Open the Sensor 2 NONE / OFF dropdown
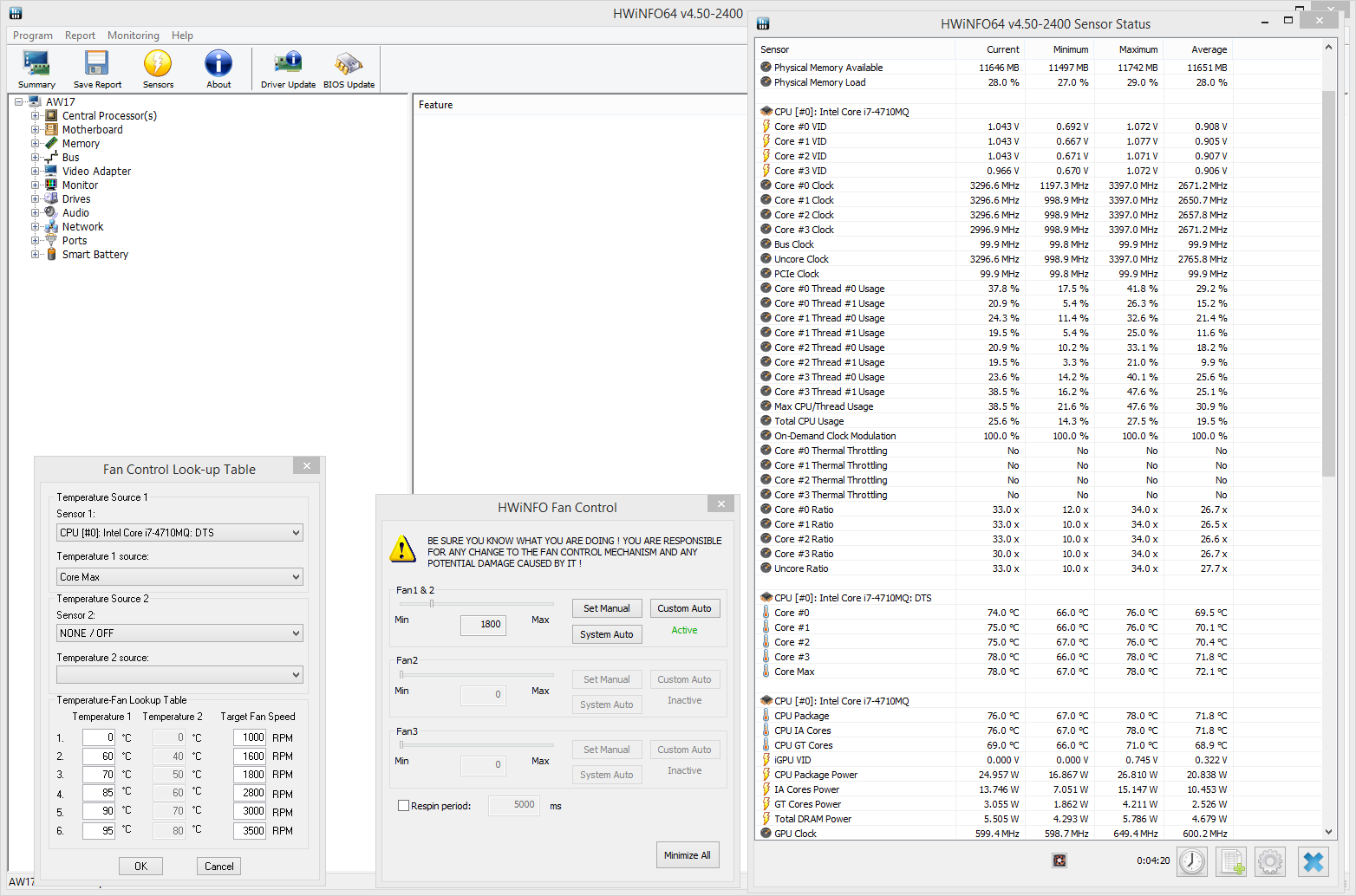 pyautogui.click(x=180, y=633)
